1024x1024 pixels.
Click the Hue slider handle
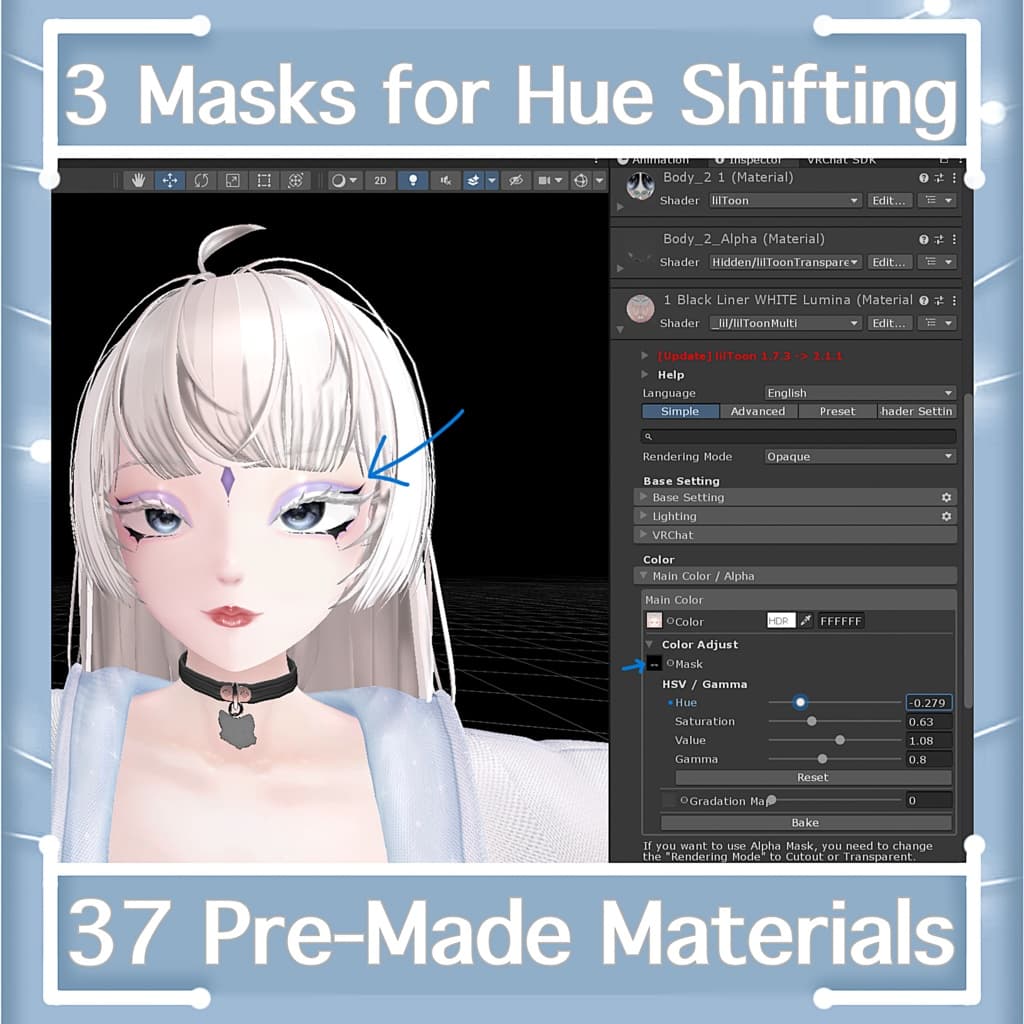pos(800,703)
